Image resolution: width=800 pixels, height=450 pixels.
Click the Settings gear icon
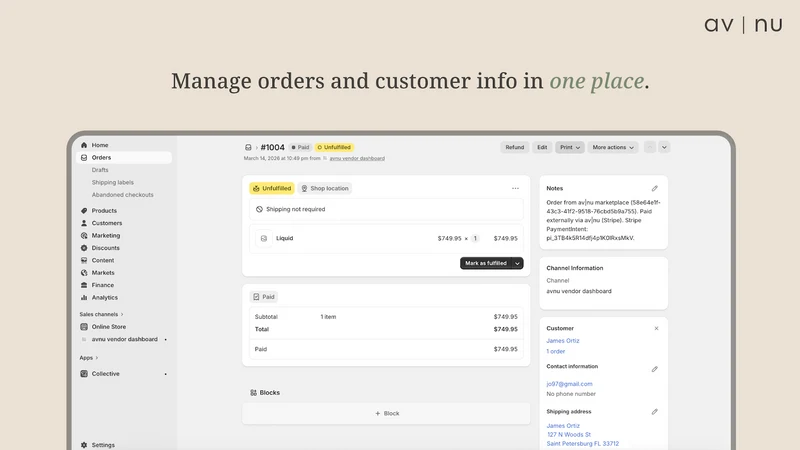coord(84,445)
